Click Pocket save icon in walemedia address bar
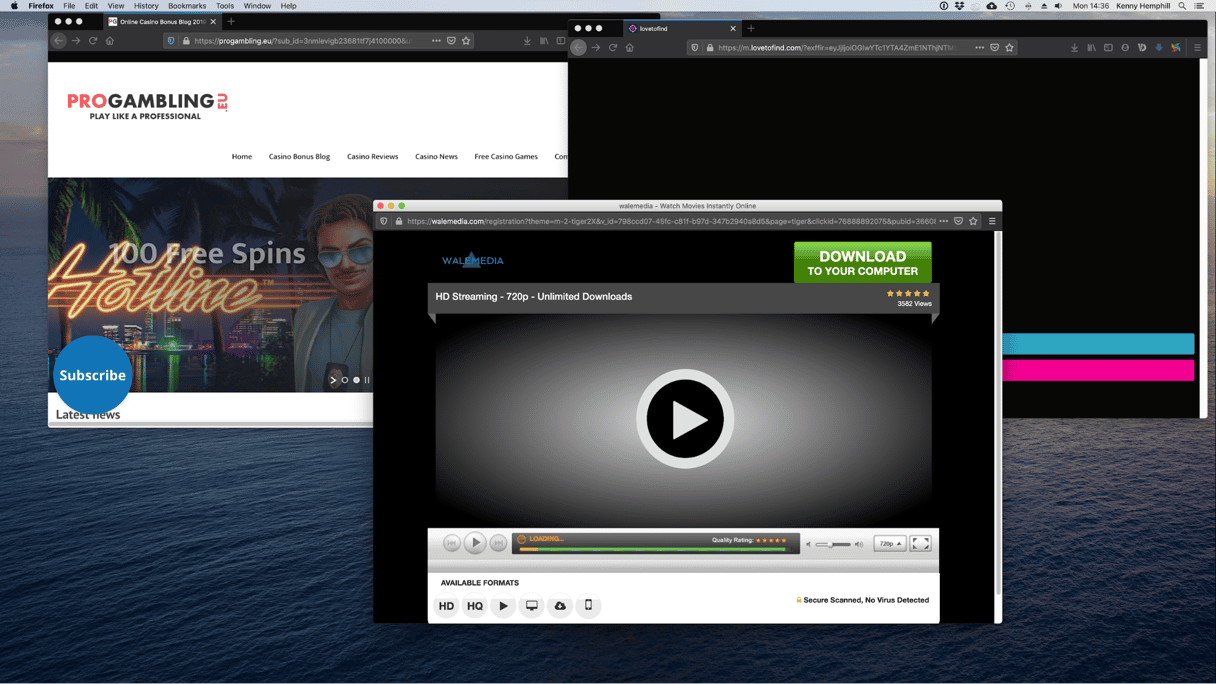The width and height of the screenshot is (1216, 684). click(x=958, y=221)
